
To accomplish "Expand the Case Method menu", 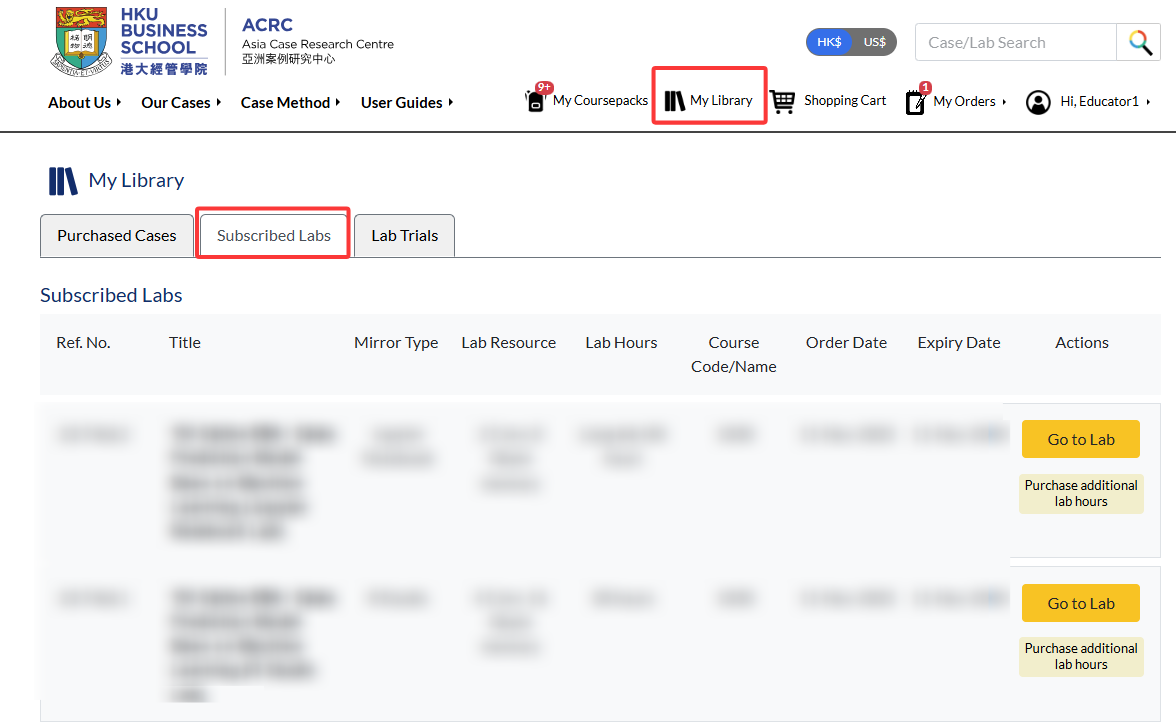I will coord(290,103).
